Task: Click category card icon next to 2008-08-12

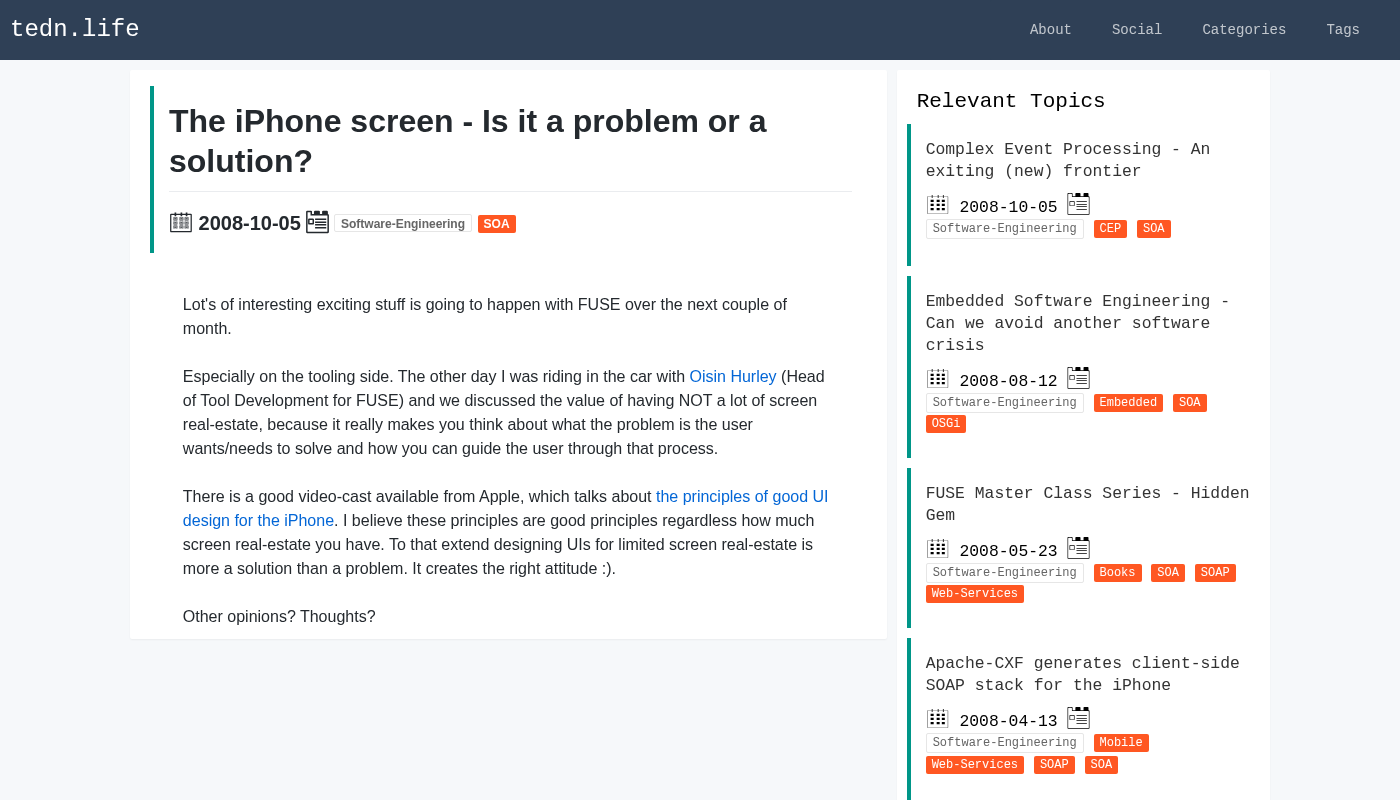Action: pos(1078,378)
